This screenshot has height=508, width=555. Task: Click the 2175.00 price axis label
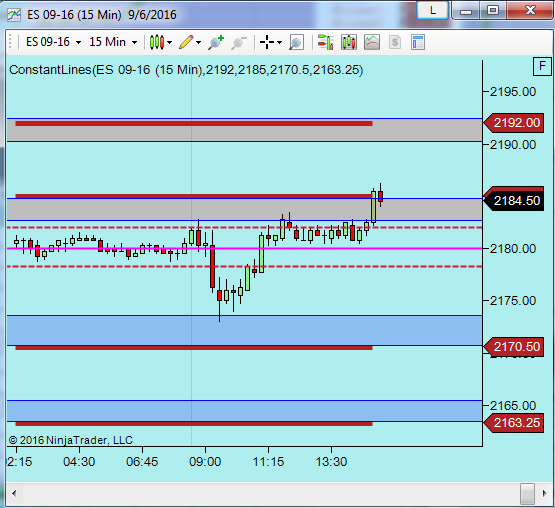pyautogui.click(x=513, y=301)
